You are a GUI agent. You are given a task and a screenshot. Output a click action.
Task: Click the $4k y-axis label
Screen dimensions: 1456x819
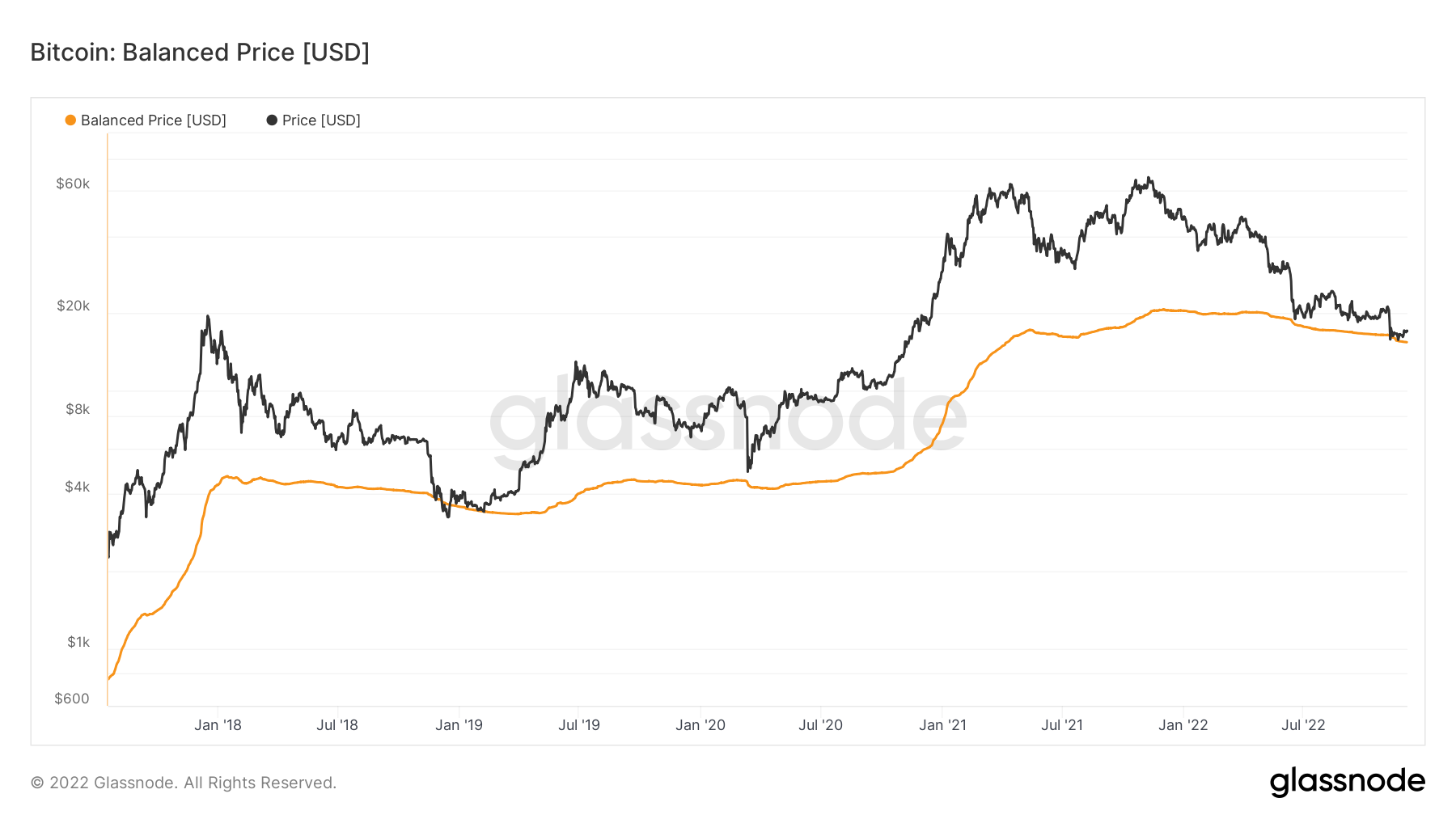[x=78, y=487]
